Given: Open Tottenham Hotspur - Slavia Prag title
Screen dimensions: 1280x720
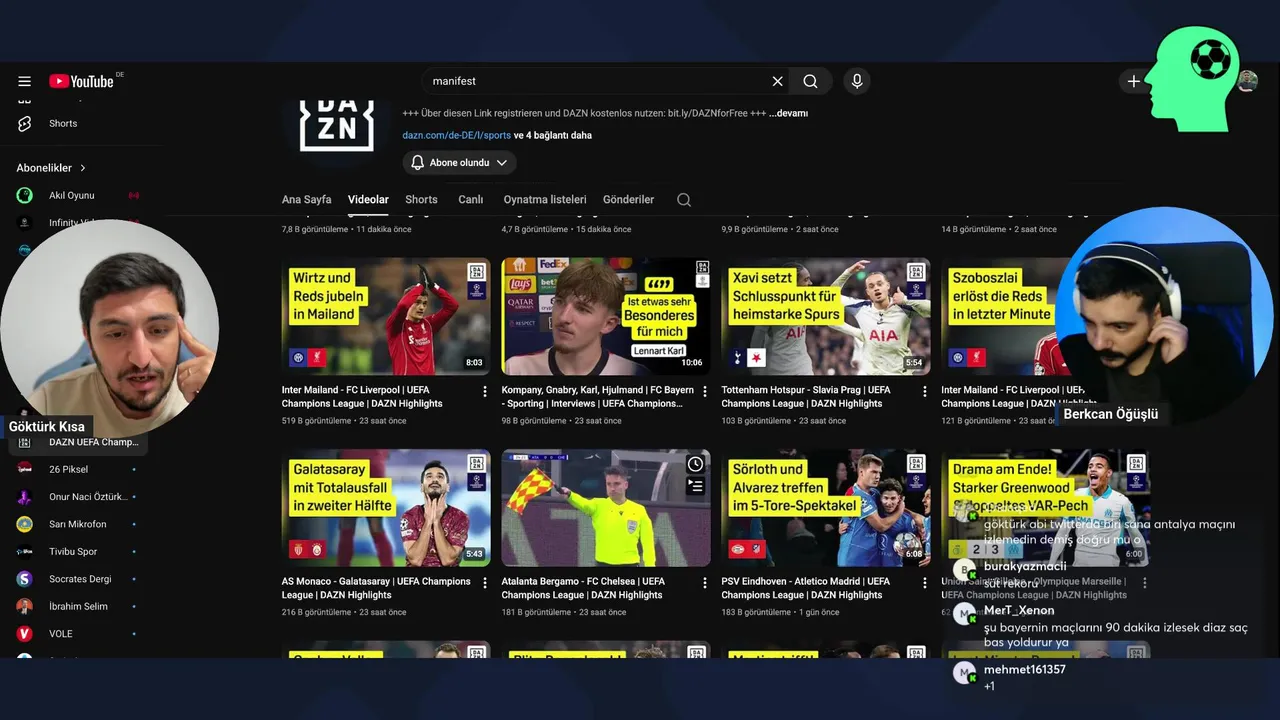Looking at the screenshot, I should [x=806, y=397].
